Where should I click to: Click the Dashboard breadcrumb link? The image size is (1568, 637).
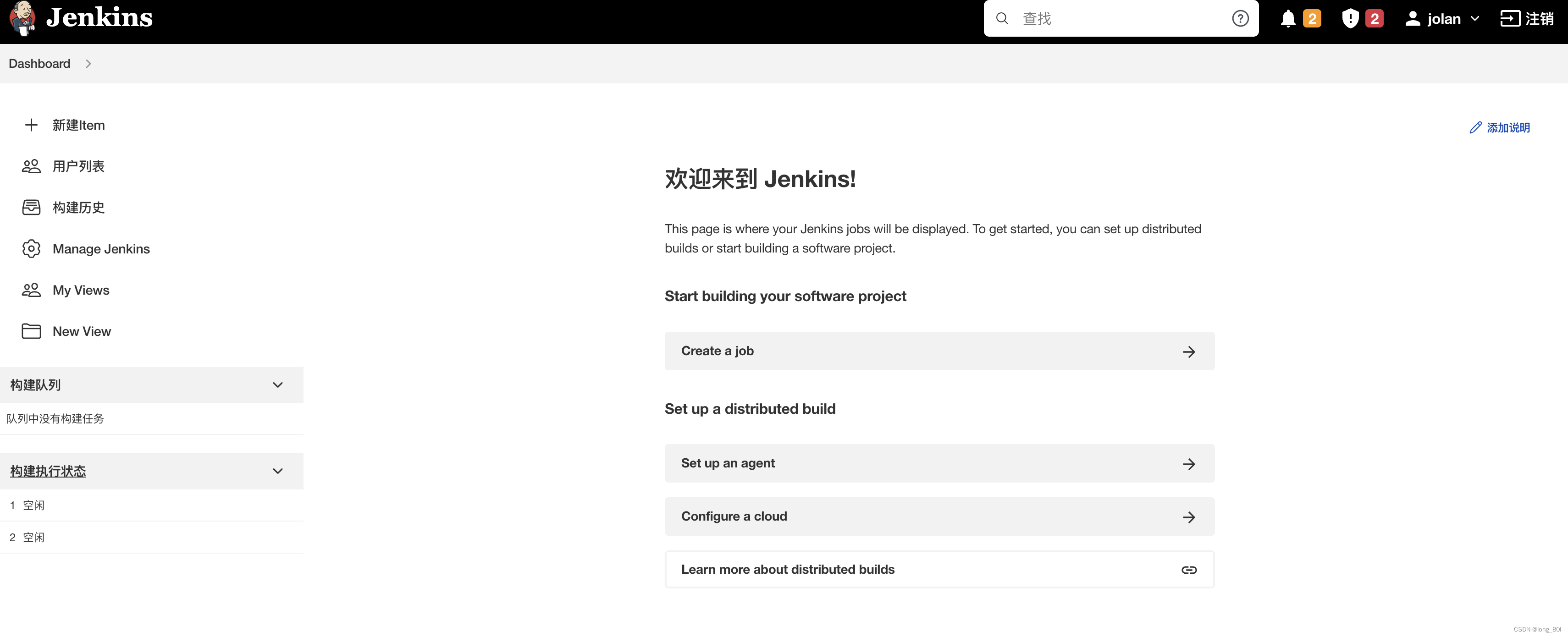39,63
